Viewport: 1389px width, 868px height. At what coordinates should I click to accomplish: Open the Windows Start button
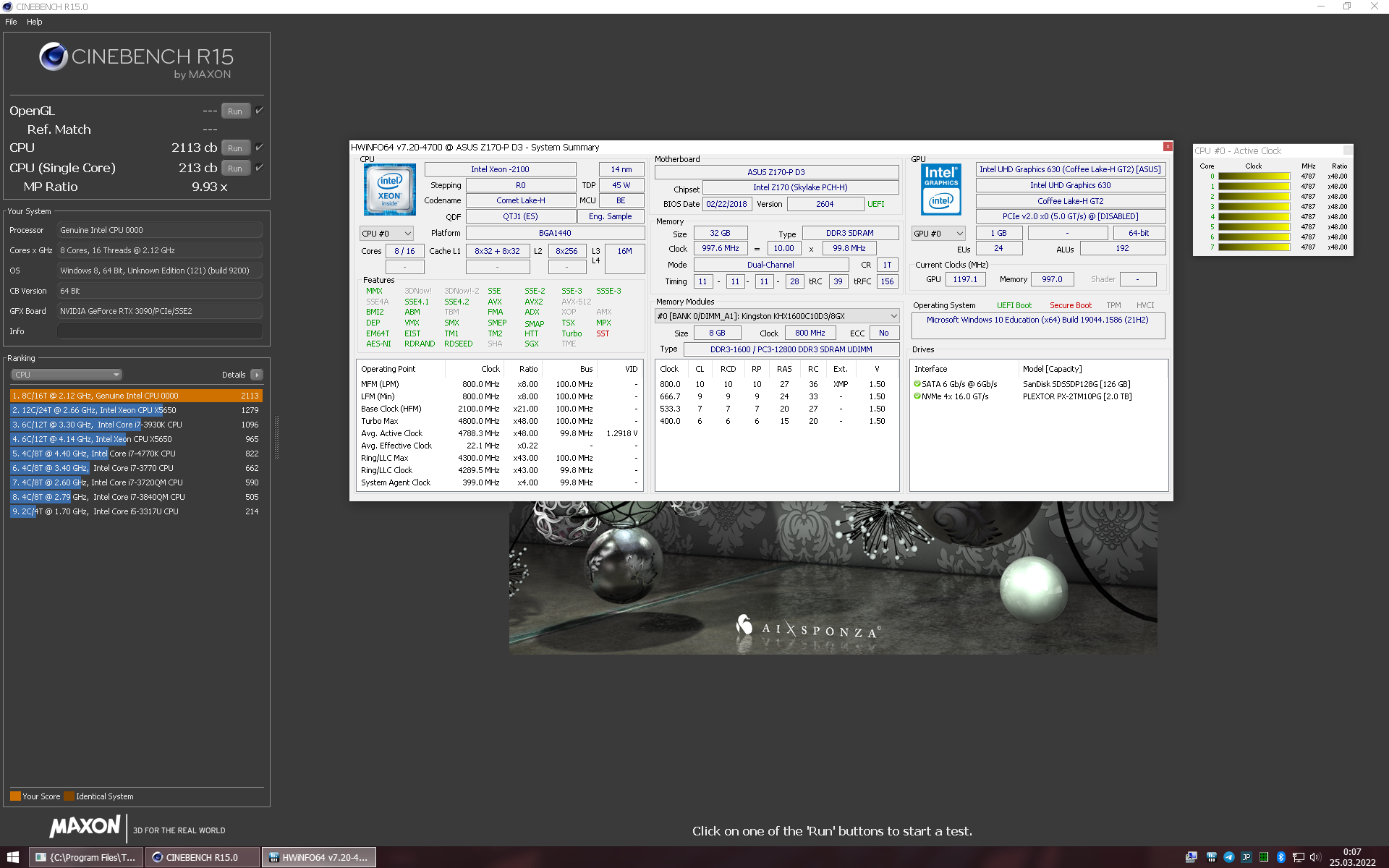[x=12, y=857]
